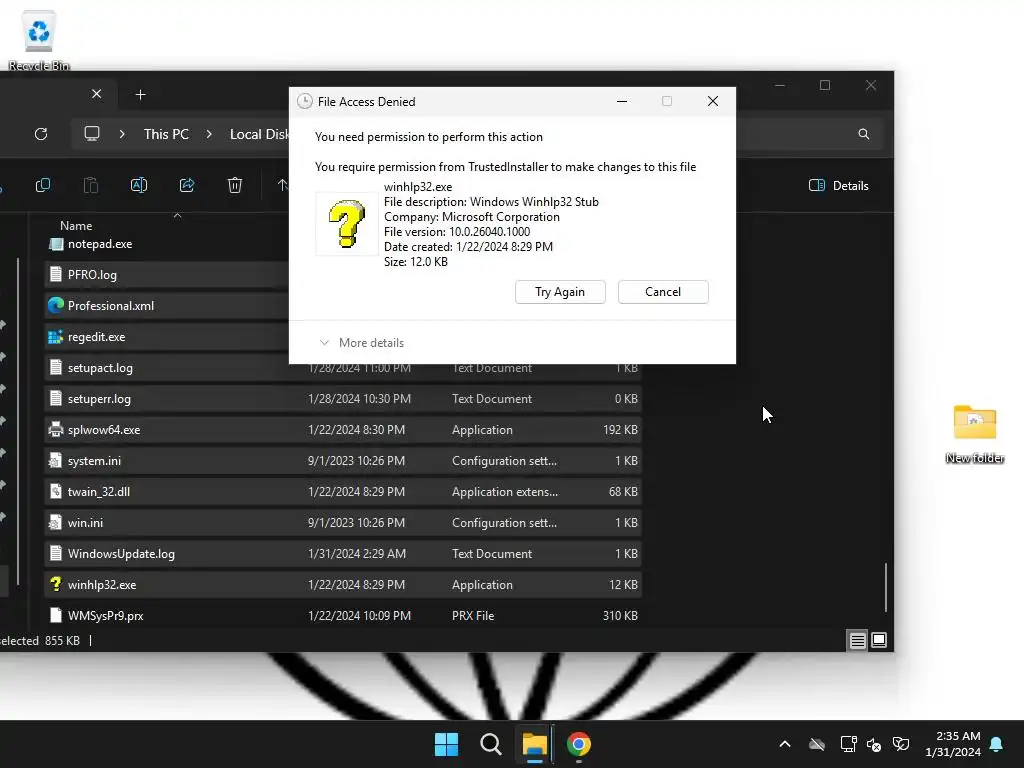The height and width of the screenshot is (768, 1024).
Task: Click the File Explorer taskbar icon
Action: point(534,744)
